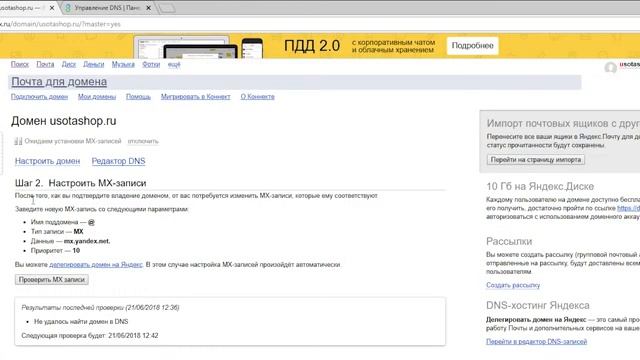640x360 pixels.
Task: Open the Деньги link
Action: [x=93, y=64]
